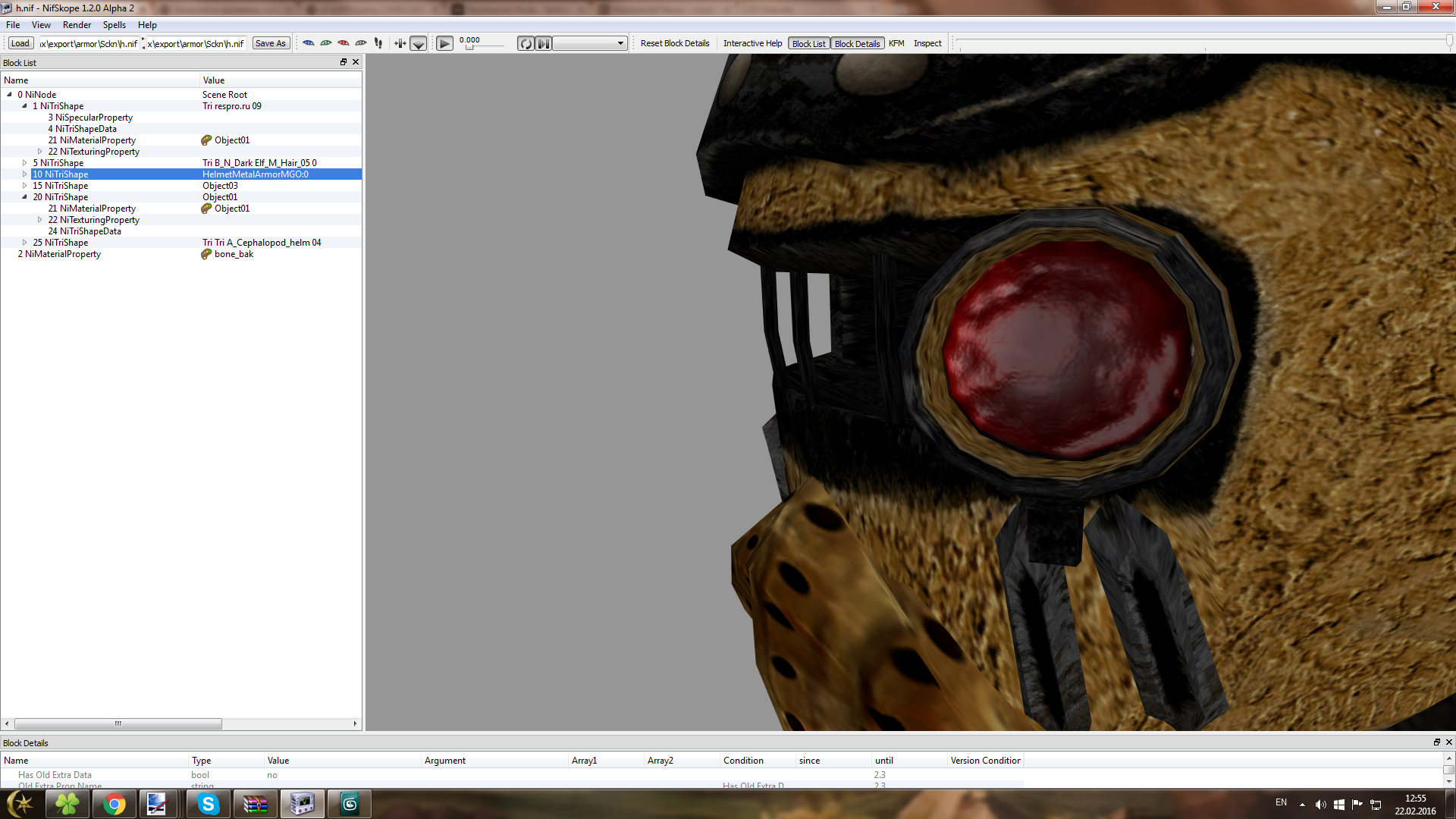This screenshot has width=1456, height=819.
Task: Open the animation sequence dropdown
Action: (590, 43)
